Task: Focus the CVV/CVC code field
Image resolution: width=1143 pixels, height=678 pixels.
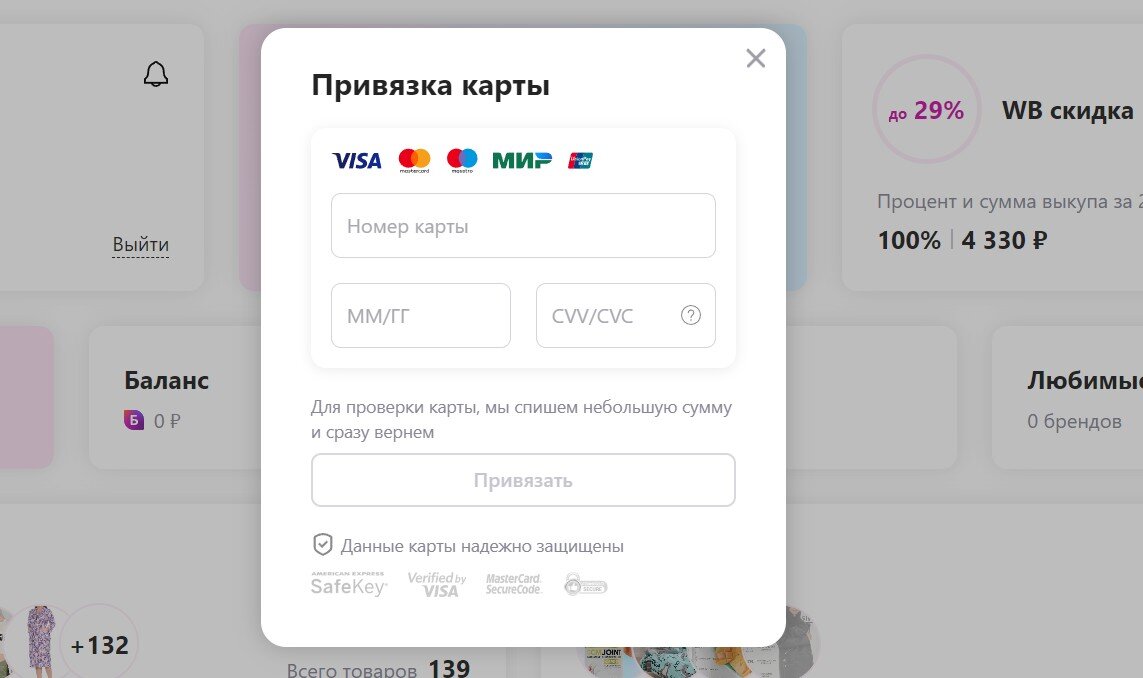Action: click(x=625, y=316)
